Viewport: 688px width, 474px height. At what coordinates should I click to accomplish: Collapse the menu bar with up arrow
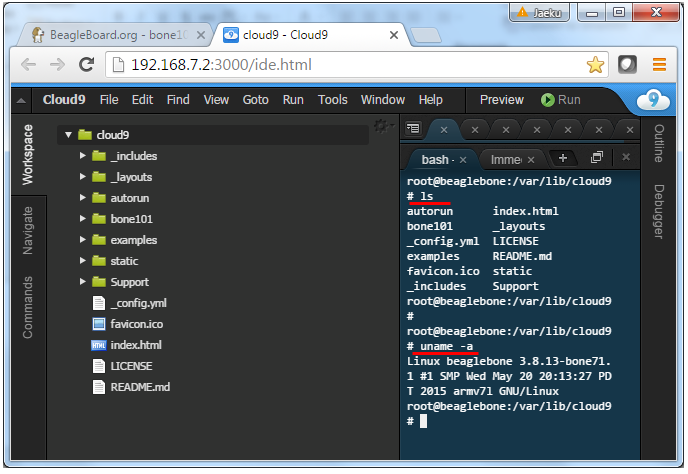coord(21,101)
